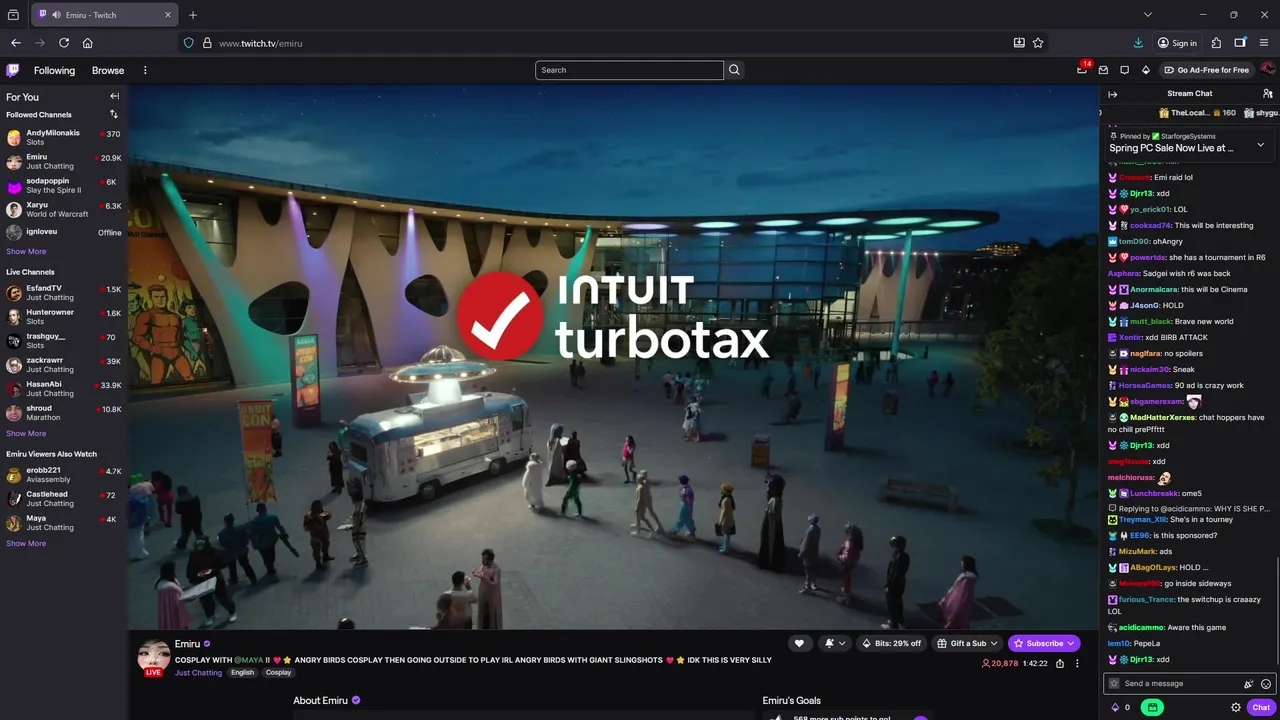Expand the pinned Spring PC Sale message

click(x=1260, y=145)
